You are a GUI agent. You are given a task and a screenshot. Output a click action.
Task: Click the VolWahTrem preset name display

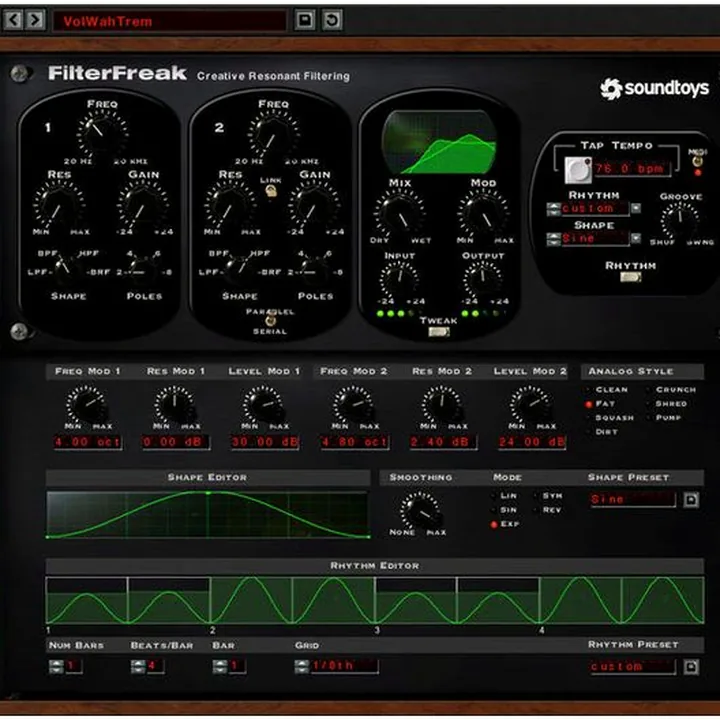point(170,21)
